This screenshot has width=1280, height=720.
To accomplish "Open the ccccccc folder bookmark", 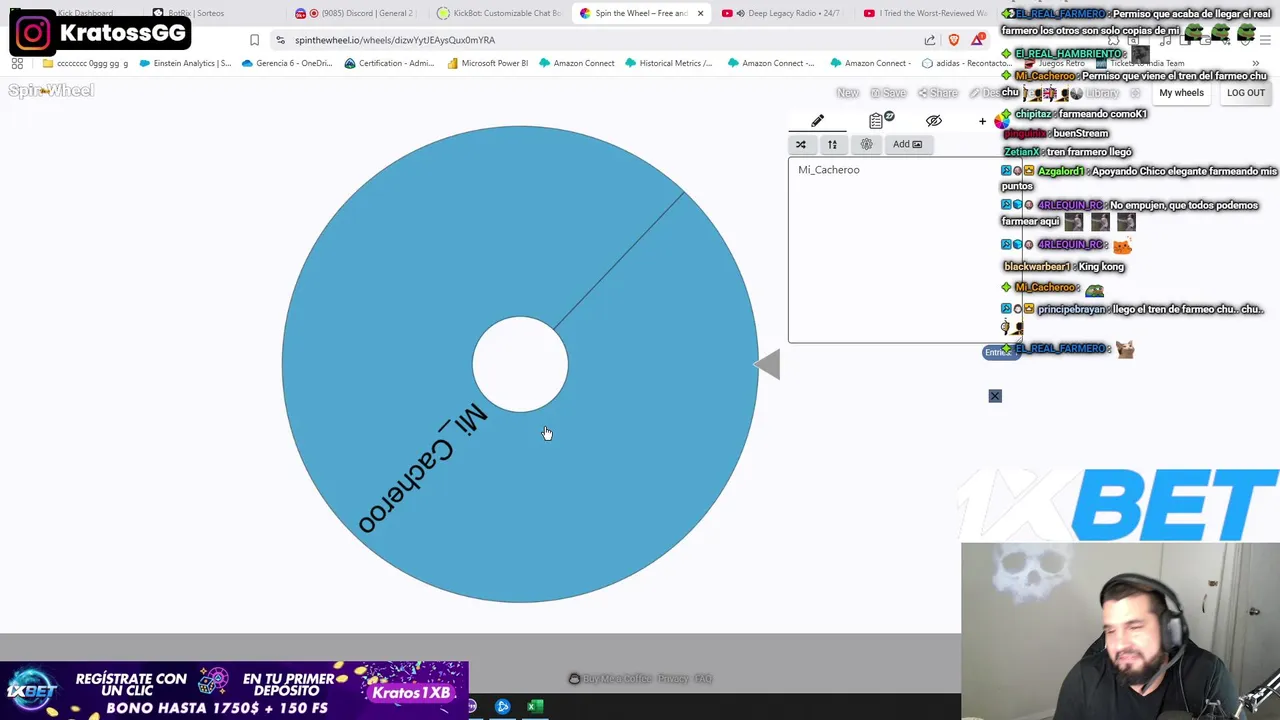I will pyautogui.click(x=85, y=63).
